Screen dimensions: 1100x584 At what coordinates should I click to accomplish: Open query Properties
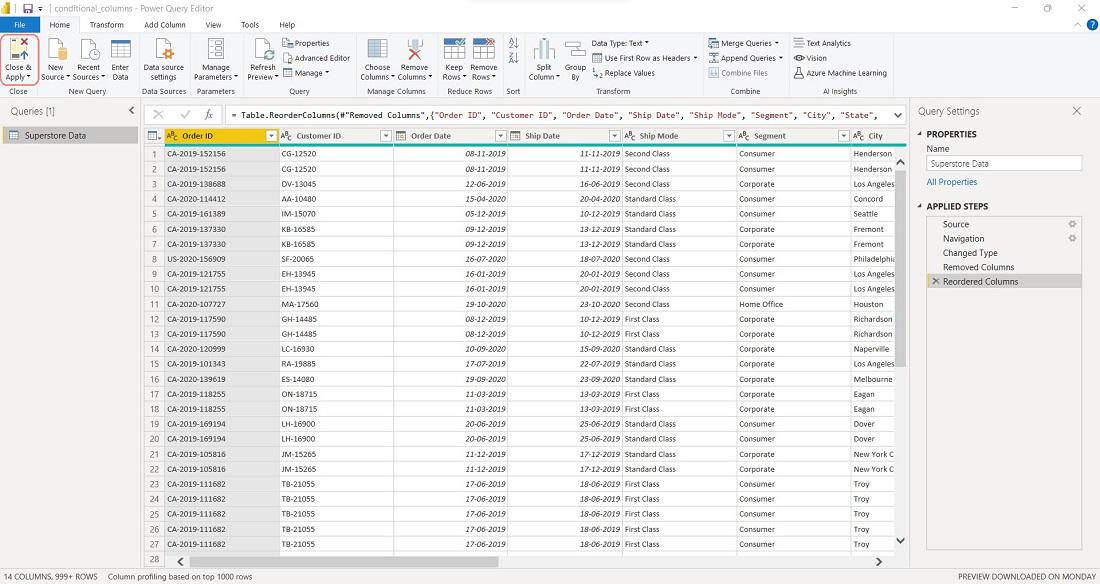[x=306, y=43]
